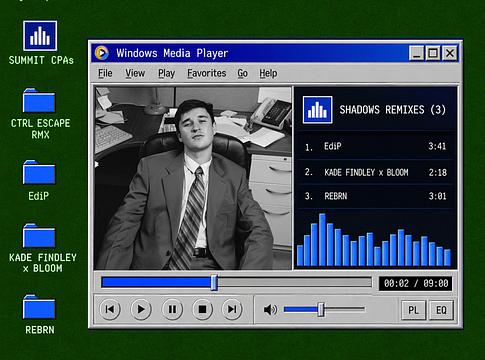The width and height of the screenshot is (485, 360).
Task: Select track 3 REBRN in playlist
Action: tap(375, 196)
